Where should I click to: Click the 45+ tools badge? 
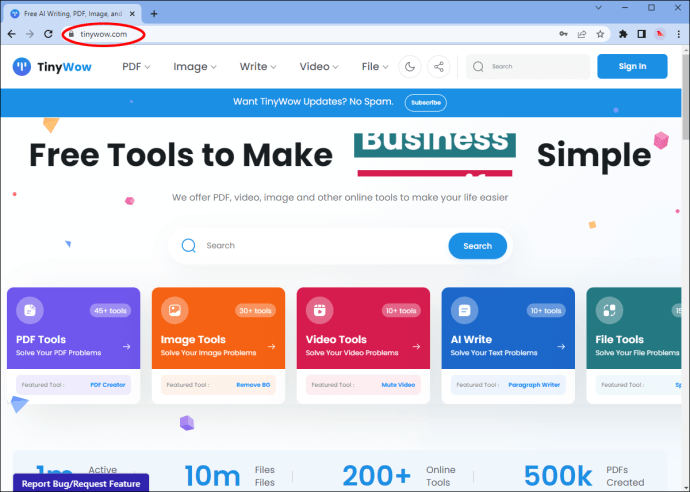point(110,311)
